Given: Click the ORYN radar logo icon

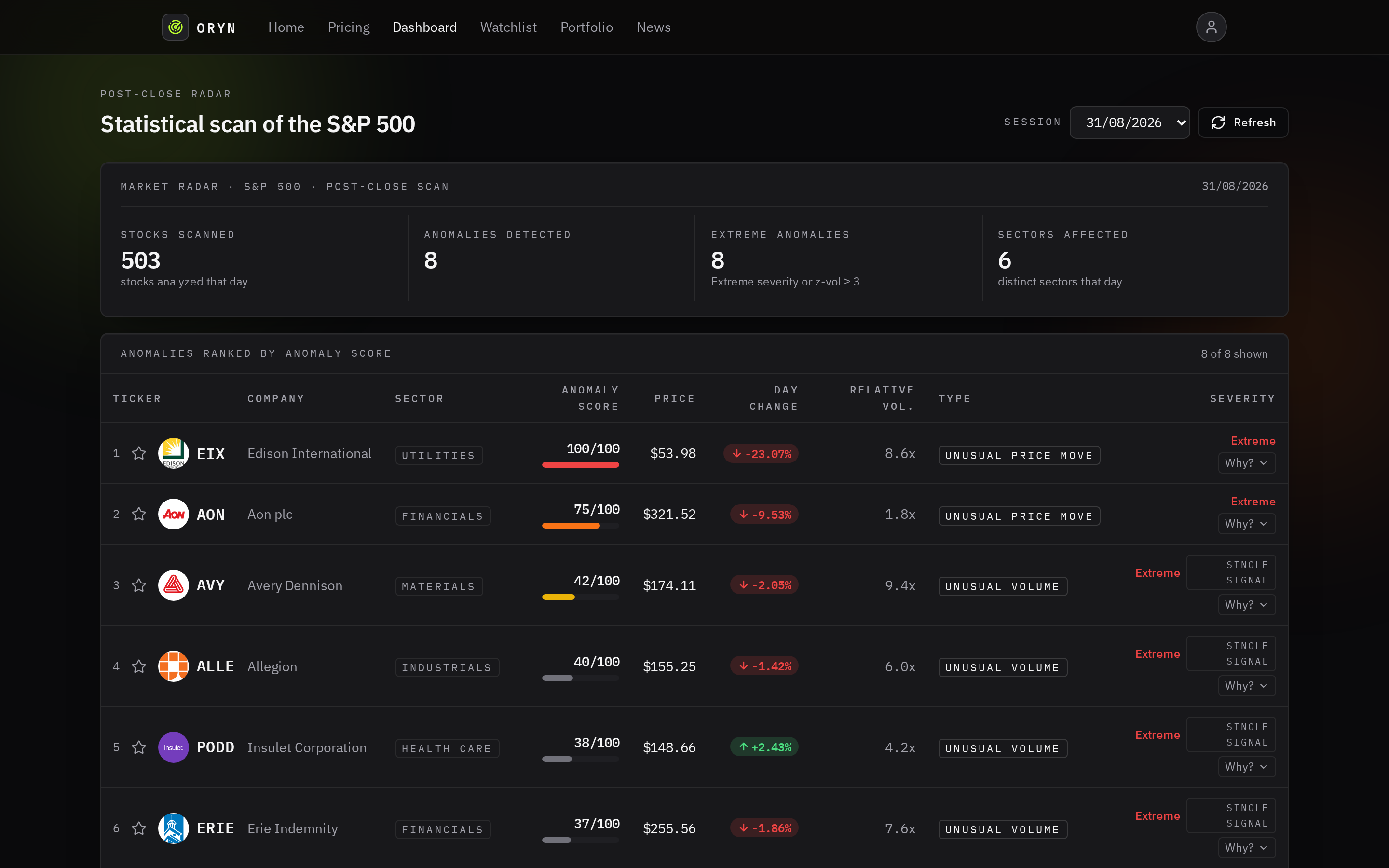Looking at the screenshot, I should [176, 27].
